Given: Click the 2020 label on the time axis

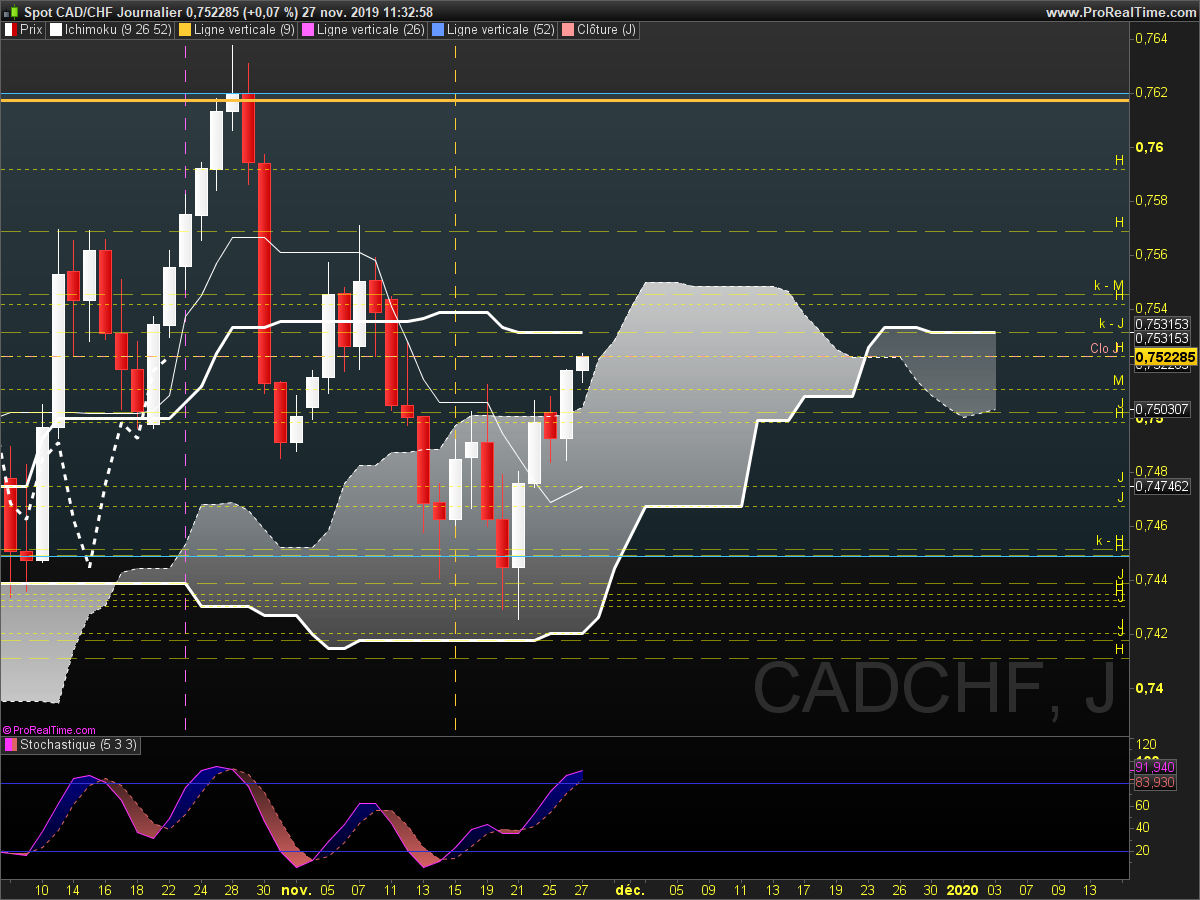Looking at the screenshot, I should coord(962,889).
